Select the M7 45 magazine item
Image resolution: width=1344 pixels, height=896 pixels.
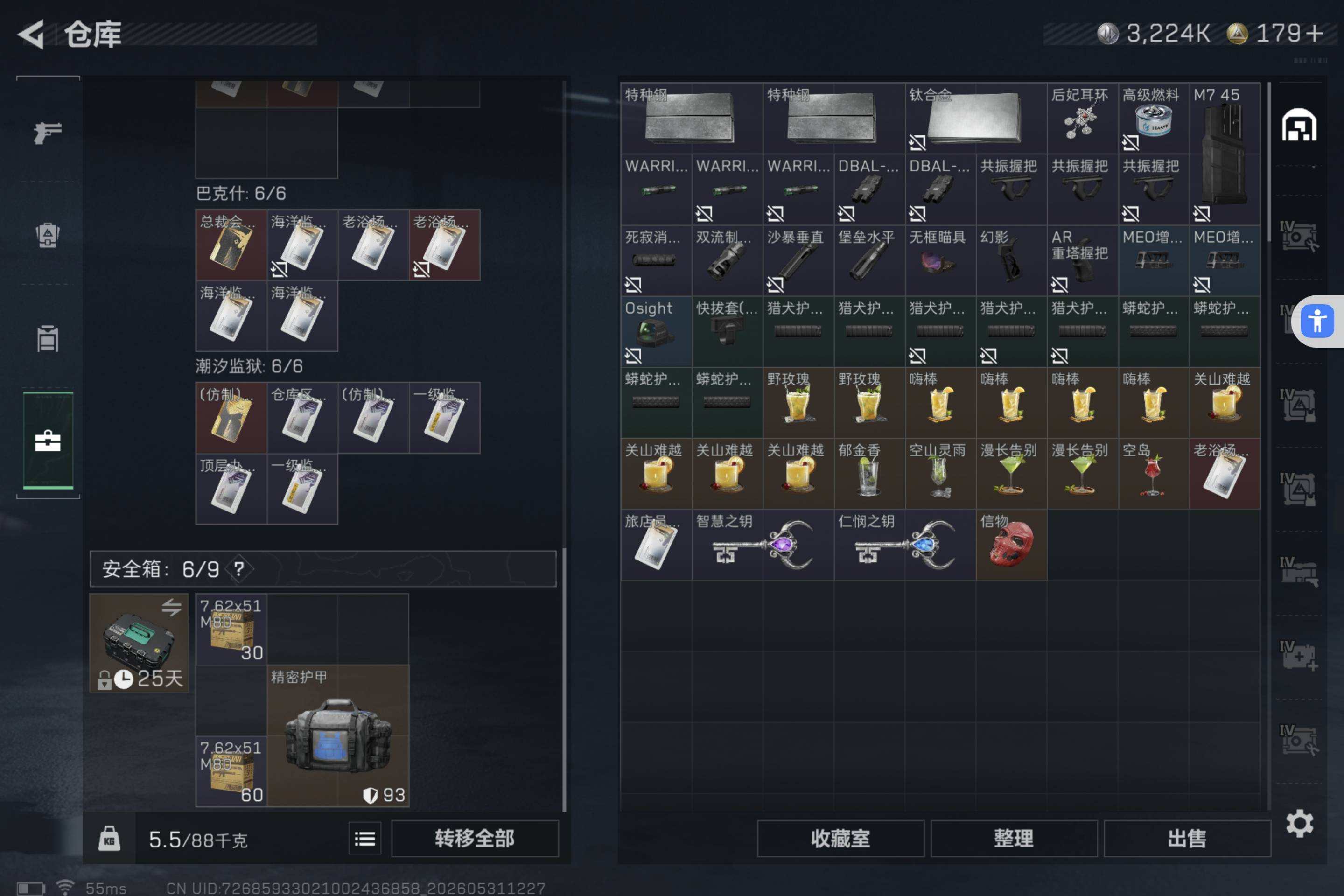click(x=1225, y=154)
